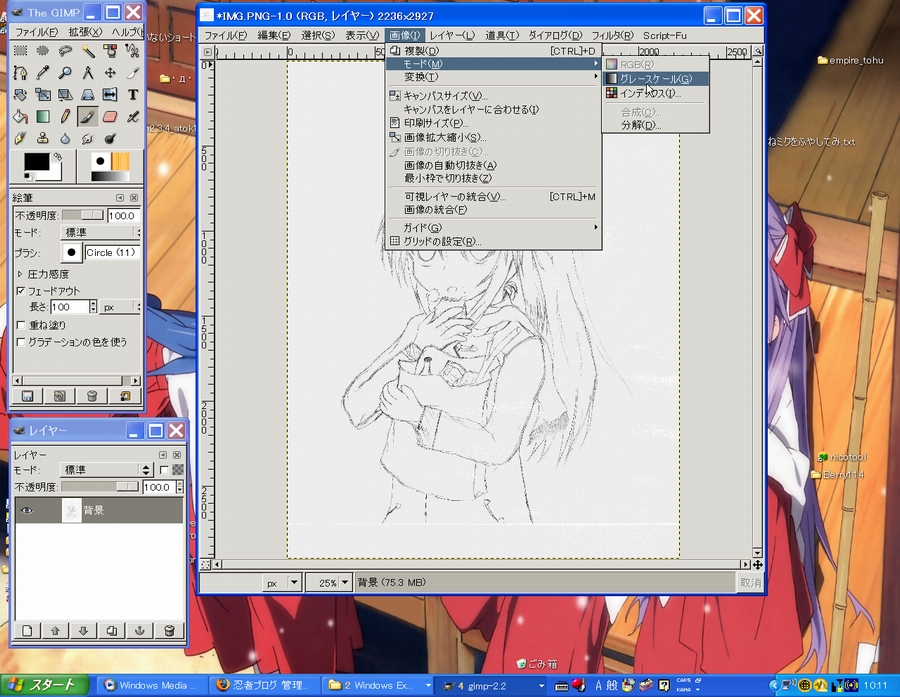900x697 pixels.
Task: Choose the Dodge/Burn tool
Action: (x=110, y=138)
